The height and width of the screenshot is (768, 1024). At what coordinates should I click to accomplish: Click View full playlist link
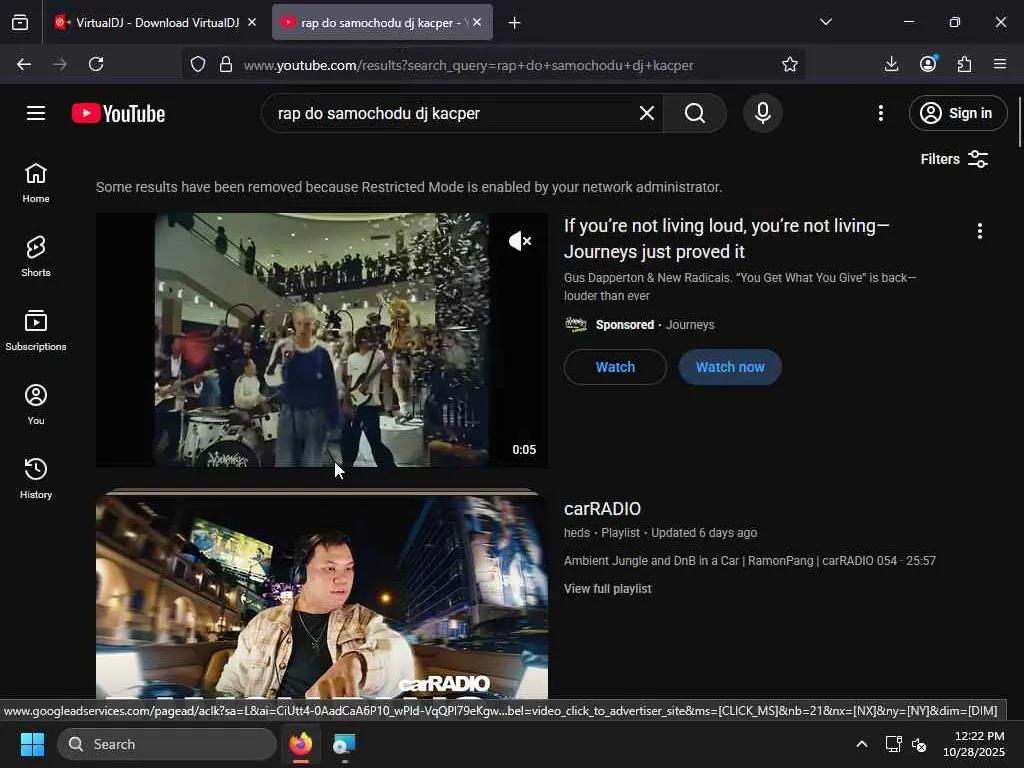(x=607, y=588)
